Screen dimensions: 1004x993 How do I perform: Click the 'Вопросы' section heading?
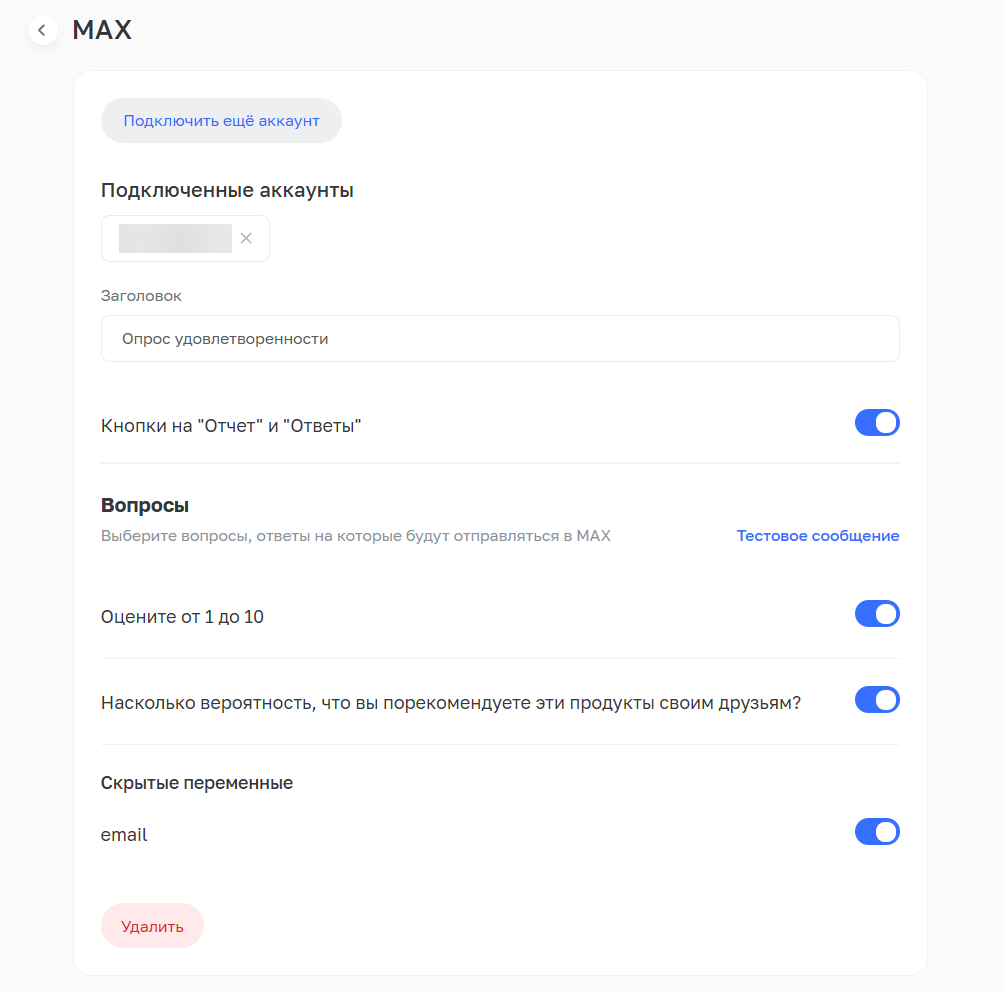click(145, 505)
